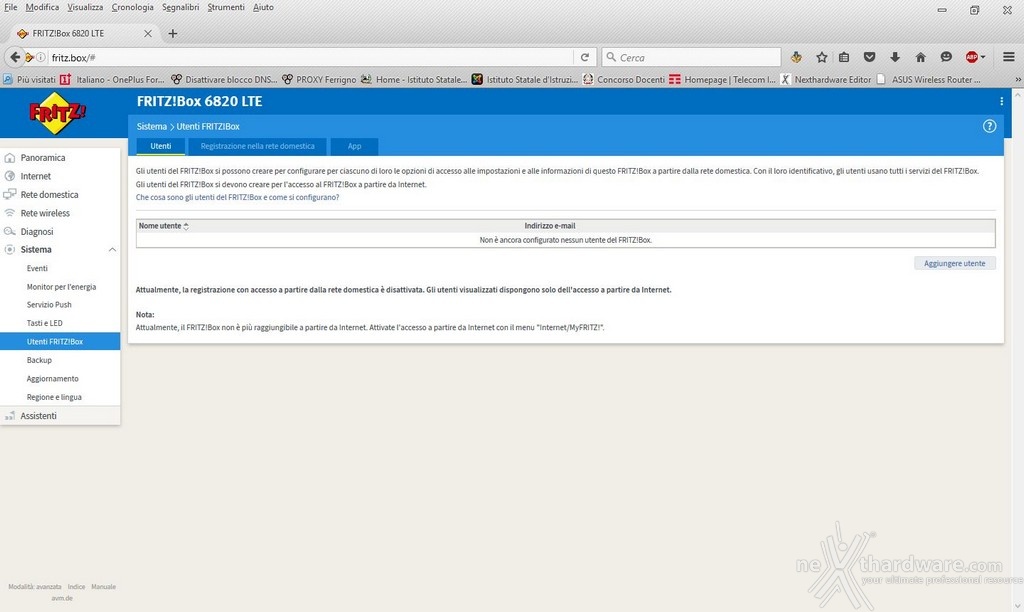The width and height of the screenshot is (1024, 612).
Task: Go to browser home page icon
Action: 920,57
